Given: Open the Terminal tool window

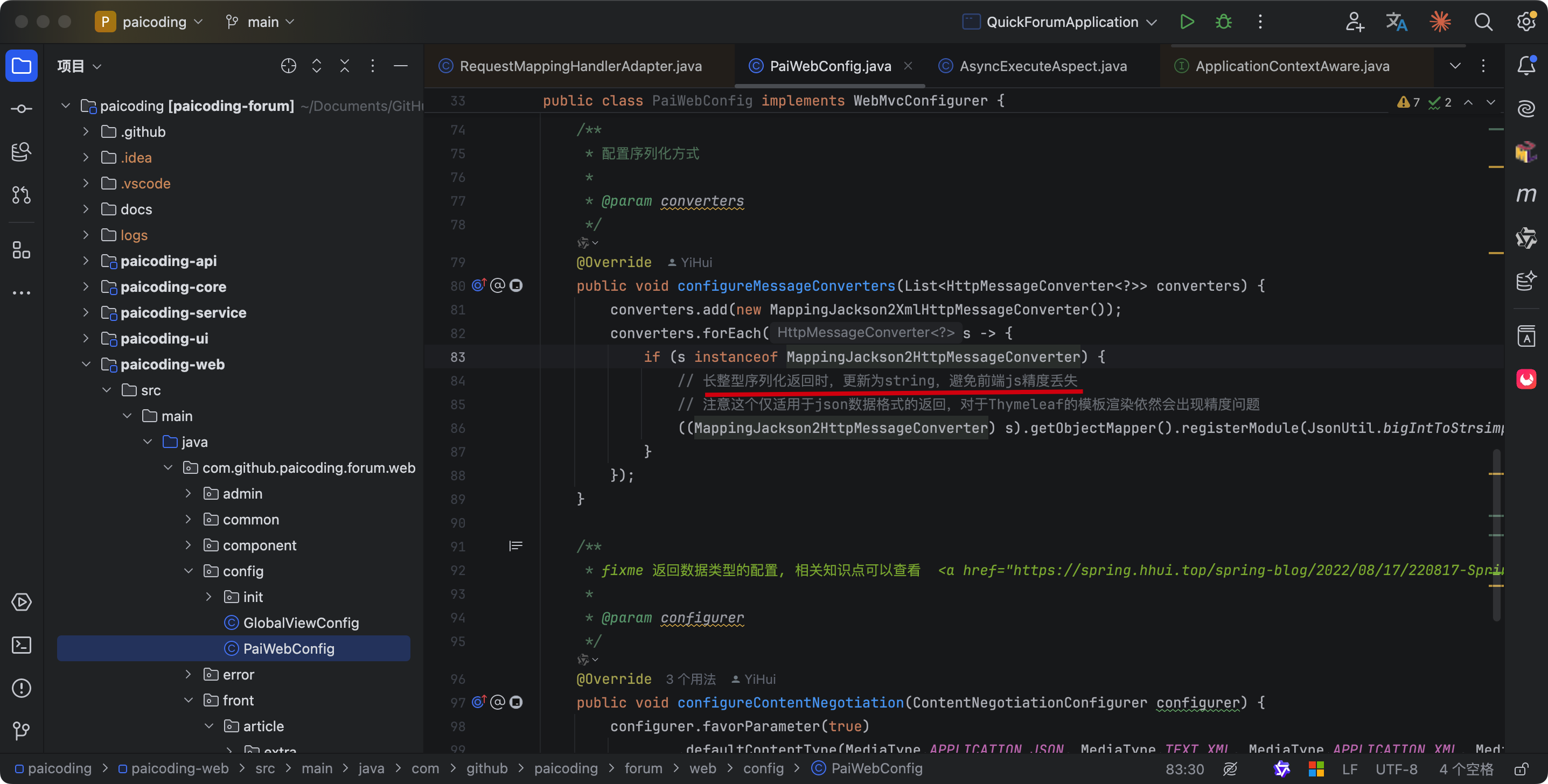Looking at the screenshot, I should [21, 645].
